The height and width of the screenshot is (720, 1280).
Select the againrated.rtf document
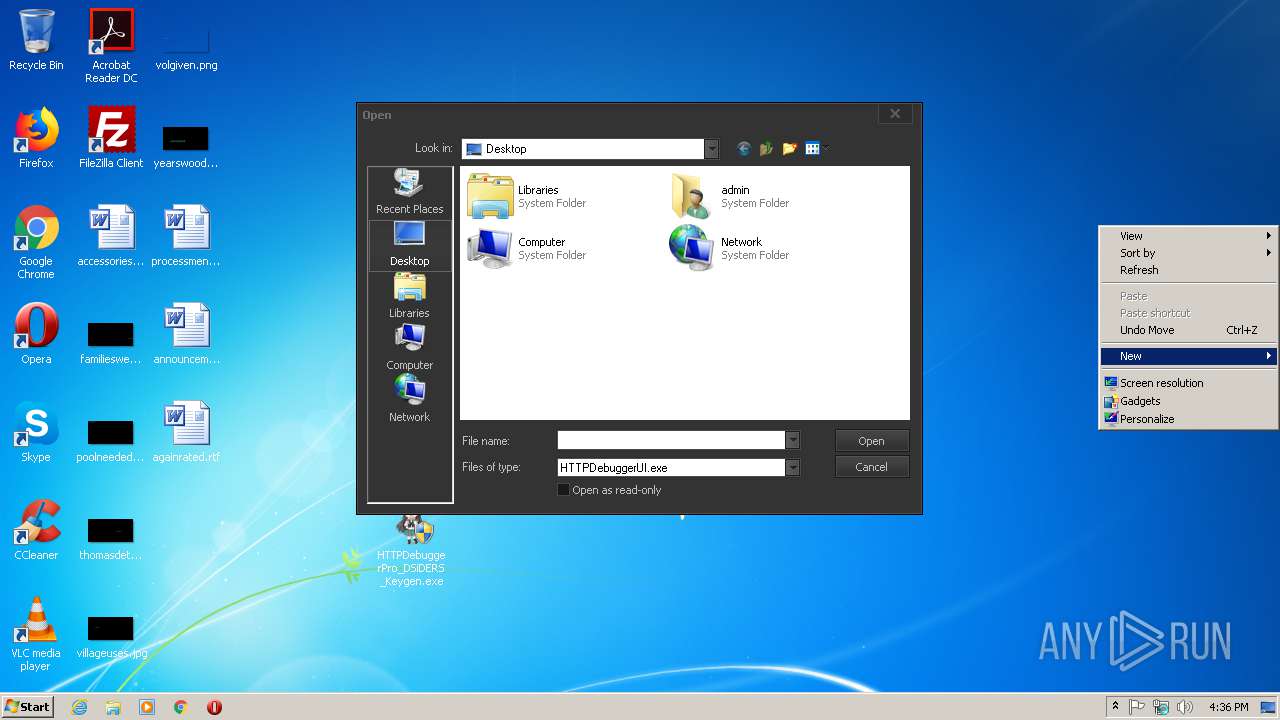tap(186, 432)
